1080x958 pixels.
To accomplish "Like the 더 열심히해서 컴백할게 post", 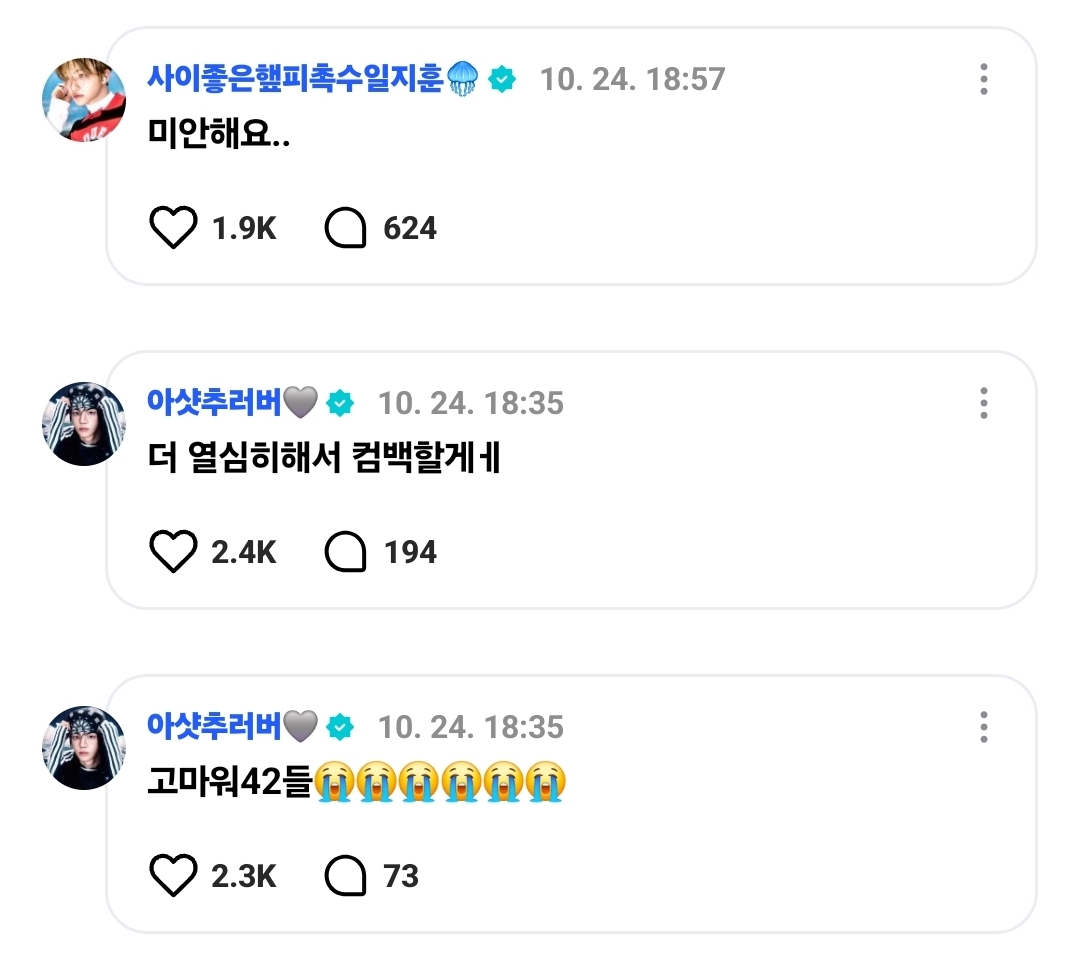I will pos(173,551).
